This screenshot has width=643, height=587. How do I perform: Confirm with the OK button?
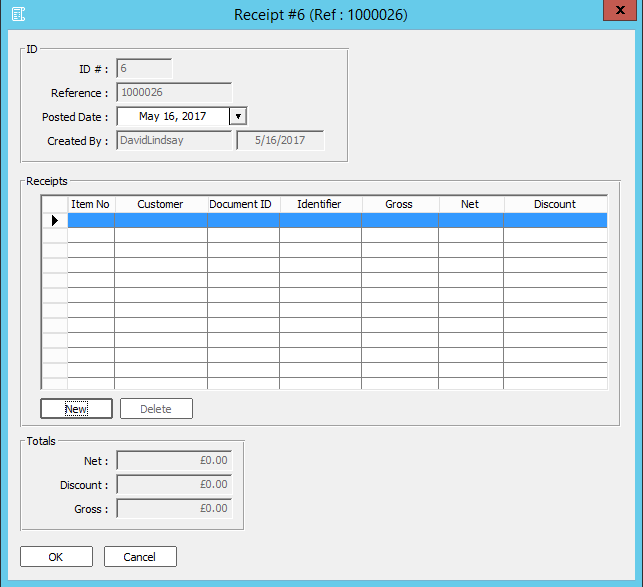coord(56,557)
